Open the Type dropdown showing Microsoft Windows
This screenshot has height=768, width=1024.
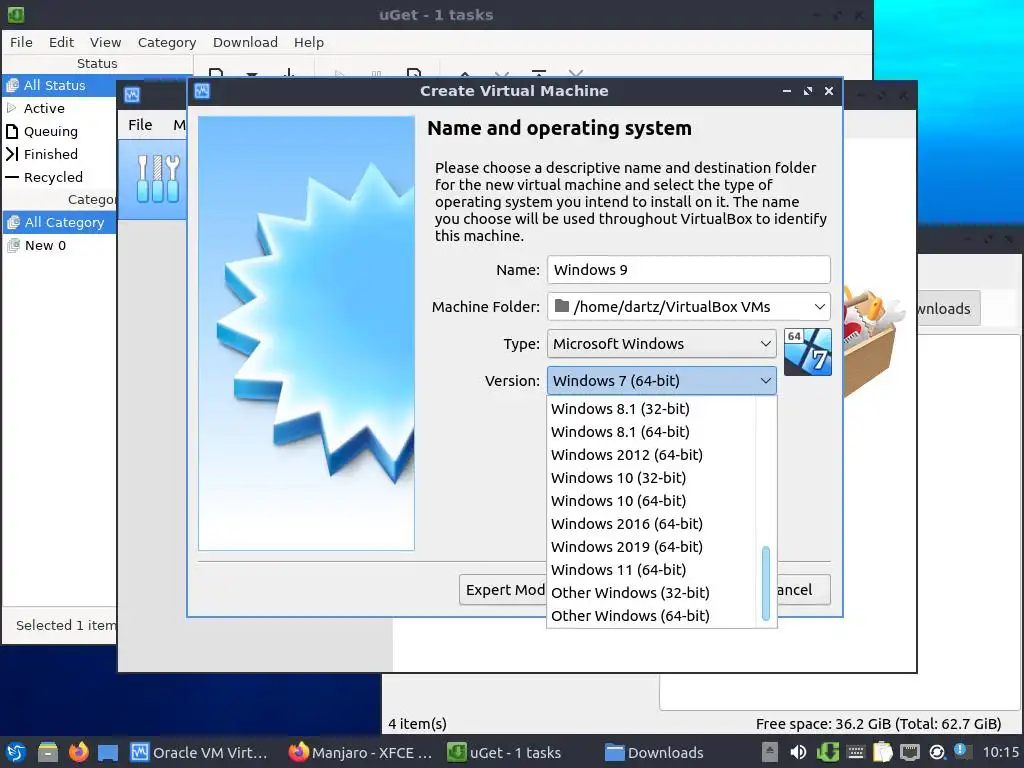point(662,344)
